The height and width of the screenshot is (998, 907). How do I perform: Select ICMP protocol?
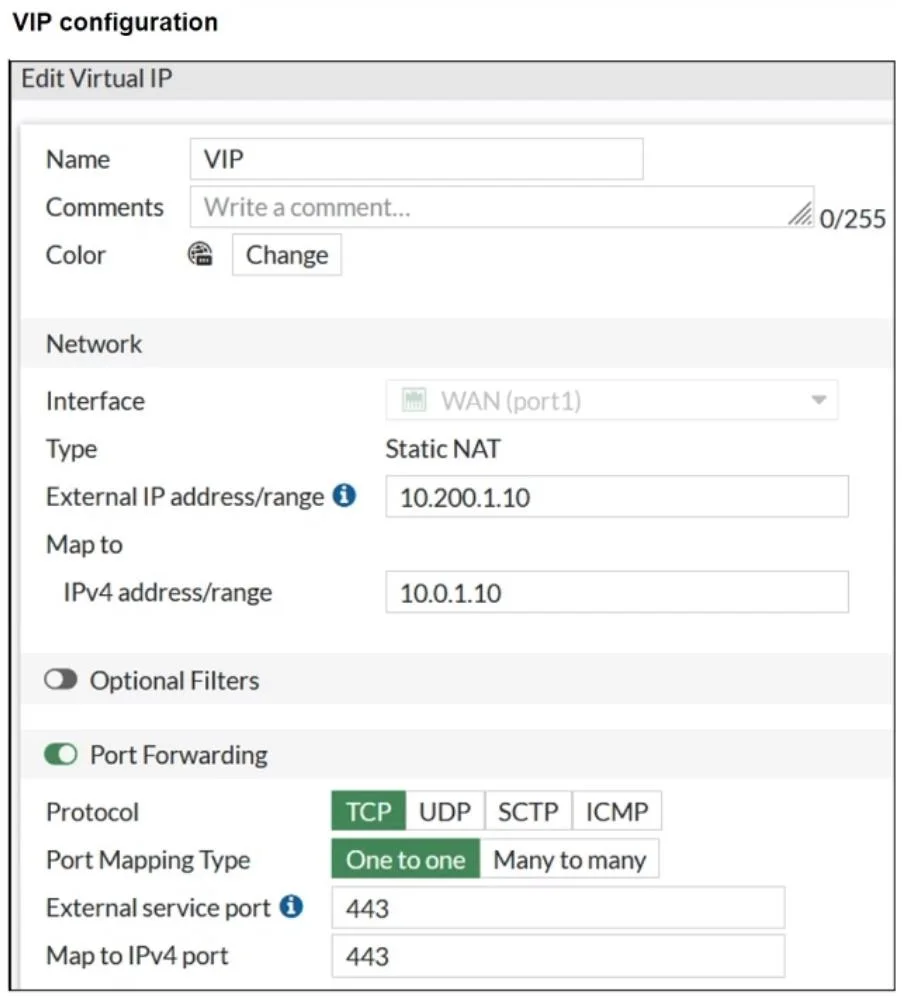point(617,811)
